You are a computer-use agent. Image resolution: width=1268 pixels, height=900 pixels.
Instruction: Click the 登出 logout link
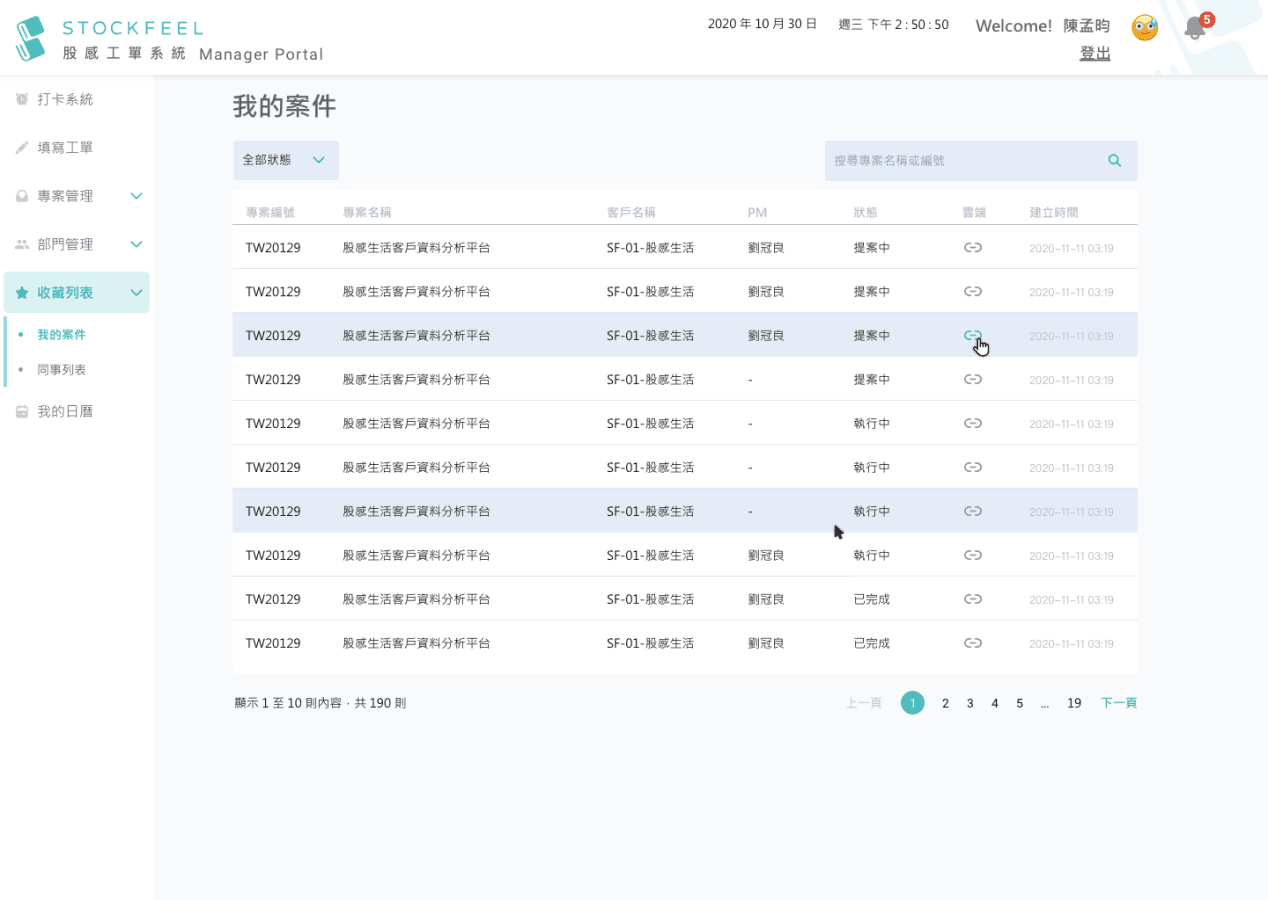pos(1095,54)
